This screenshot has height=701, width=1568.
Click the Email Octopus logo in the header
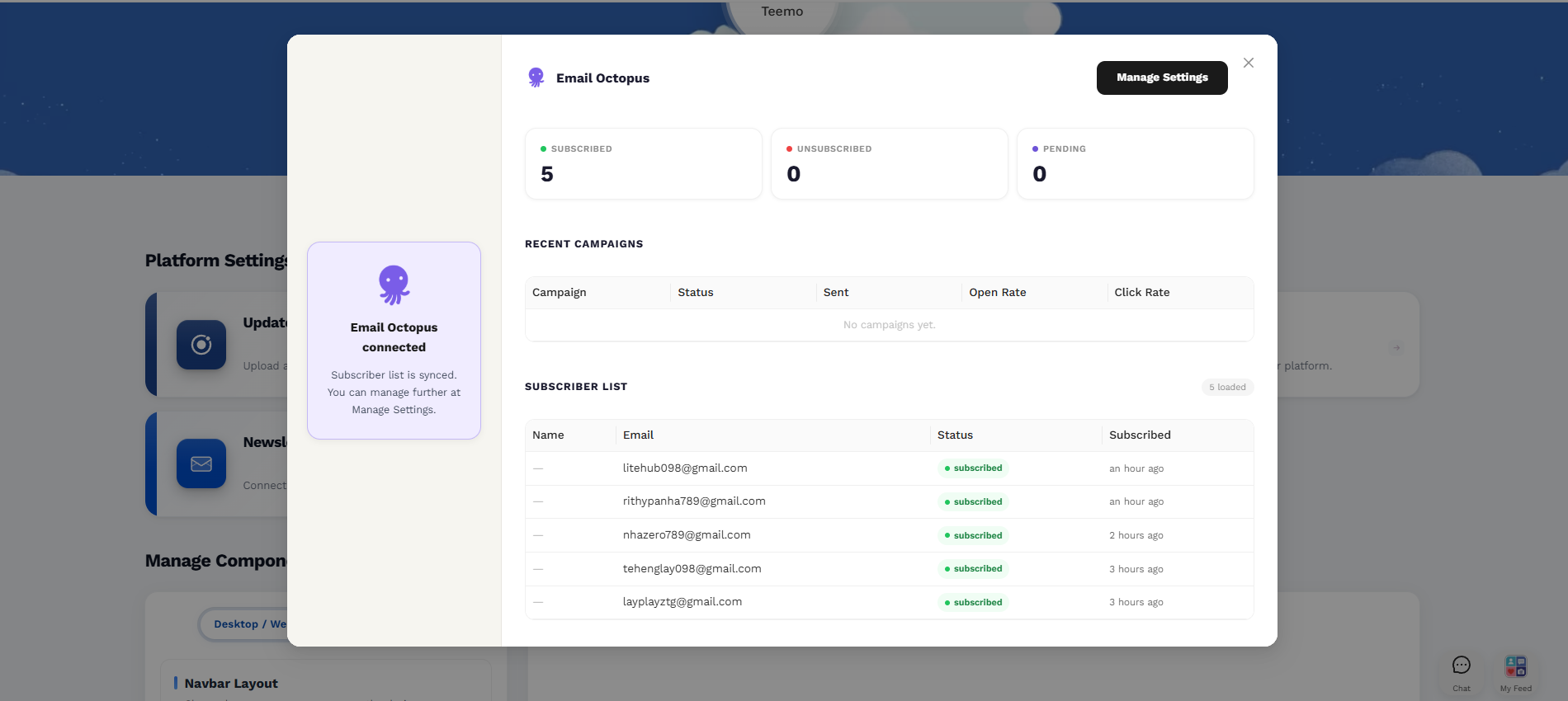(536, 78)
